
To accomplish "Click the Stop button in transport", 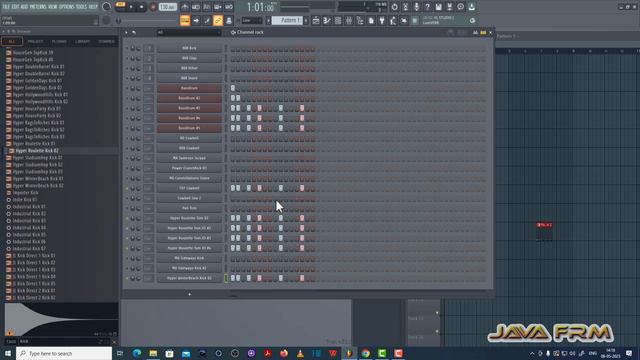I will [142, 7].
